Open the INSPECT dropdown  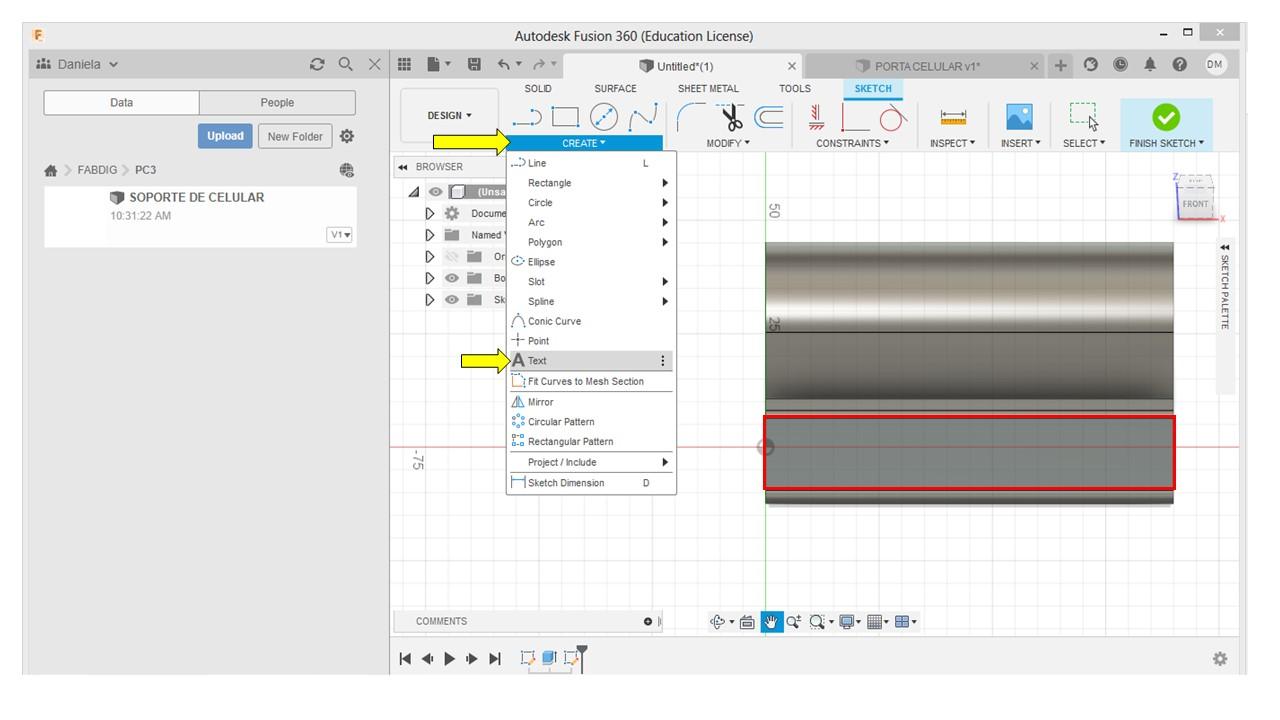[952, 143]
